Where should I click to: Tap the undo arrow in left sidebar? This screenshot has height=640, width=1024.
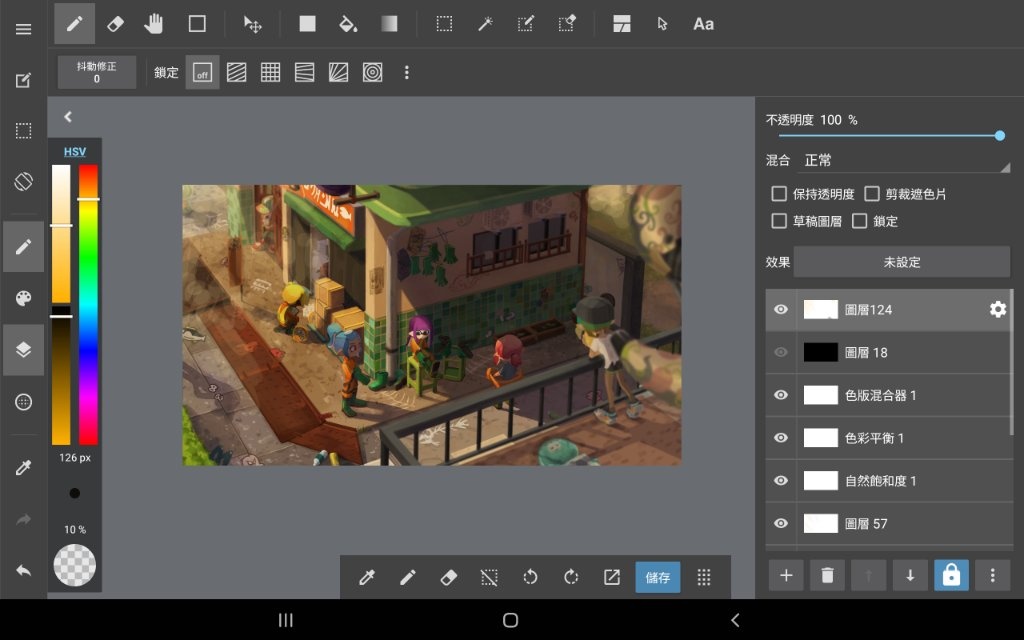[x=24, y=570]
